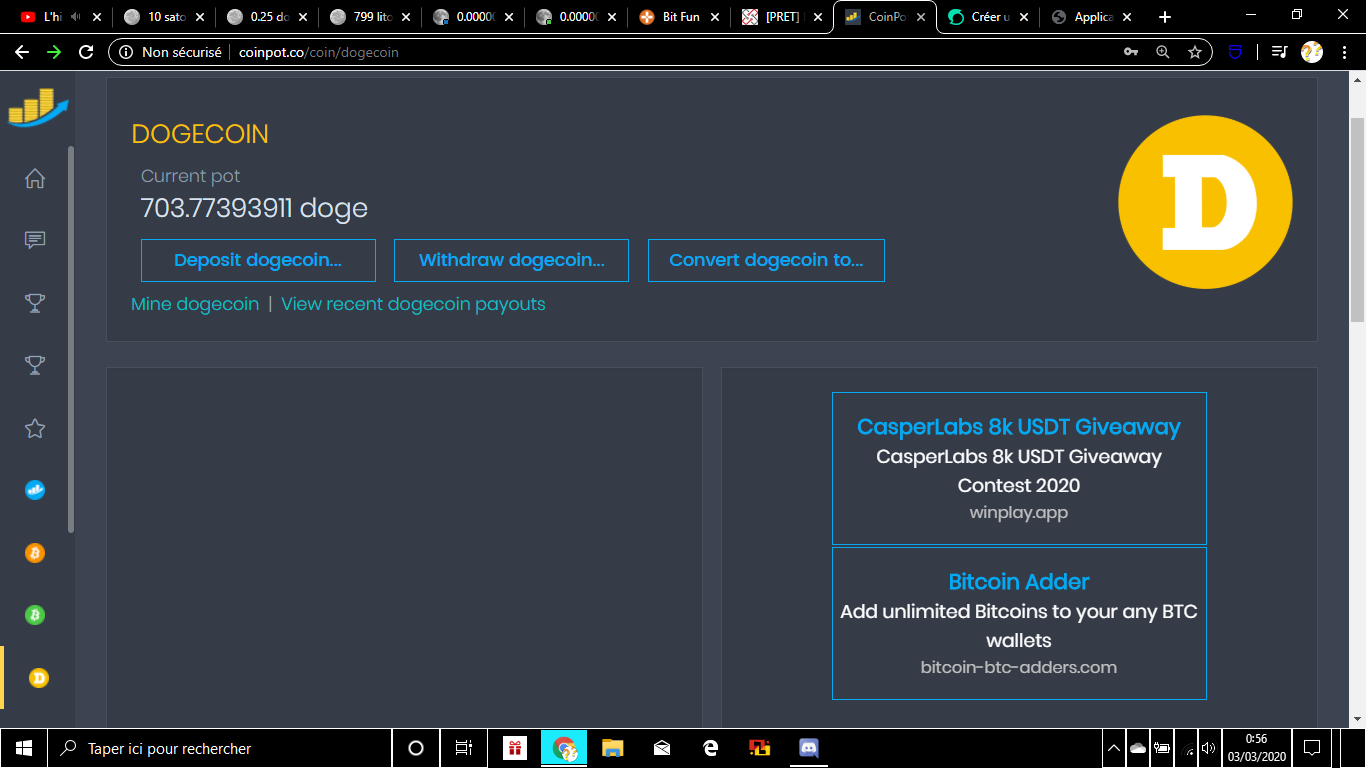The image size is (1366, 768).
Task: Open the Mine dogecoin link
Action: 195,304
